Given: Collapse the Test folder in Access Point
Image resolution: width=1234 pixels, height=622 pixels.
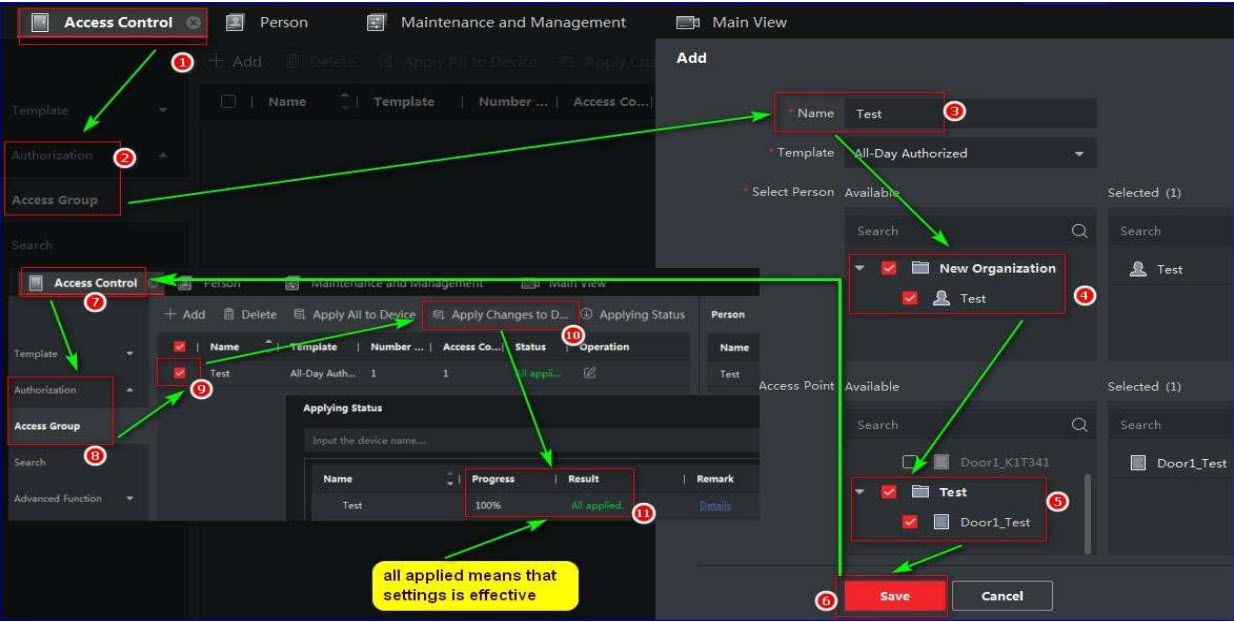Looking at the screenshot, I should click(860, 492).
